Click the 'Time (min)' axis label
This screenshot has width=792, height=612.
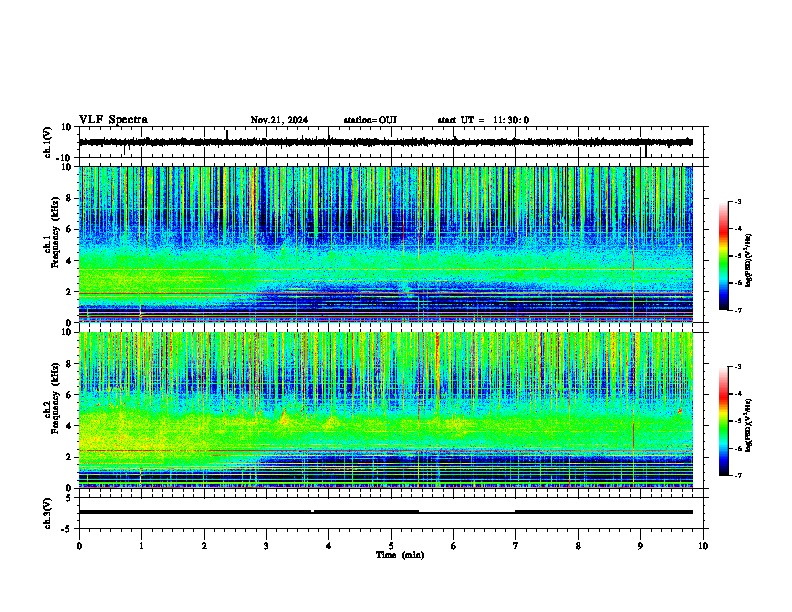400,555
